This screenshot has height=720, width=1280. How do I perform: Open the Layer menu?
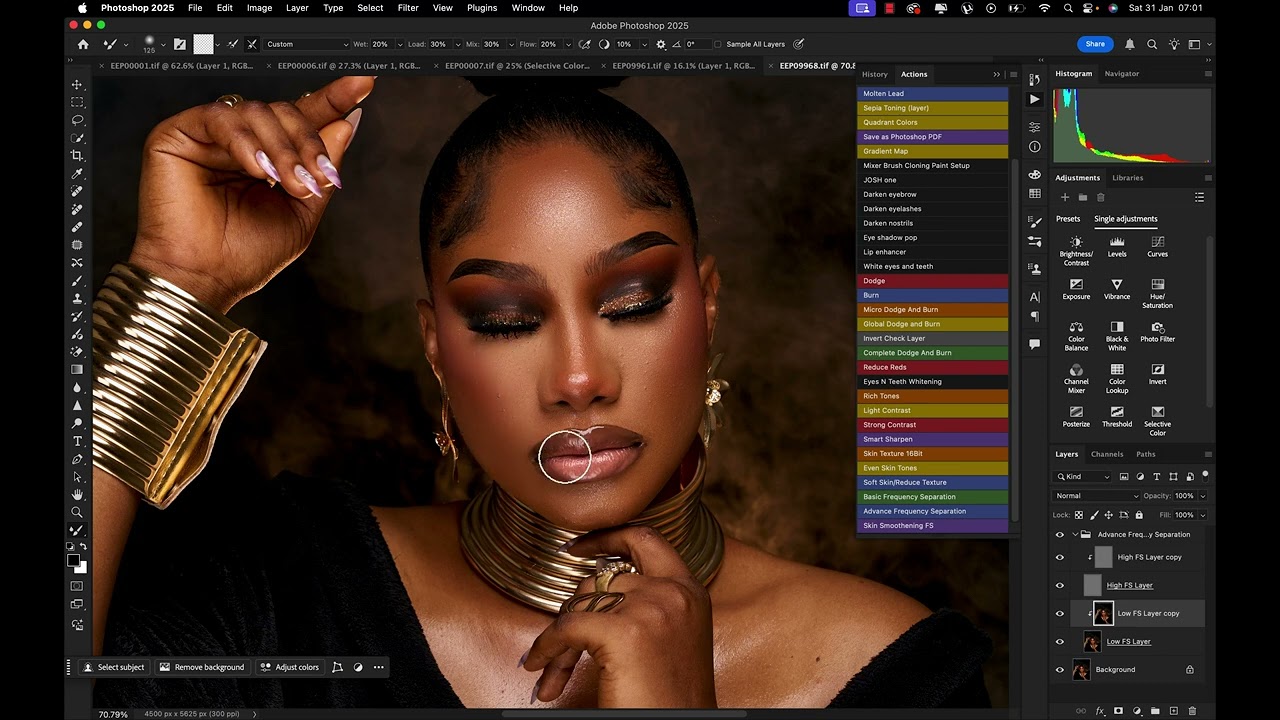(x=297, y=8)
